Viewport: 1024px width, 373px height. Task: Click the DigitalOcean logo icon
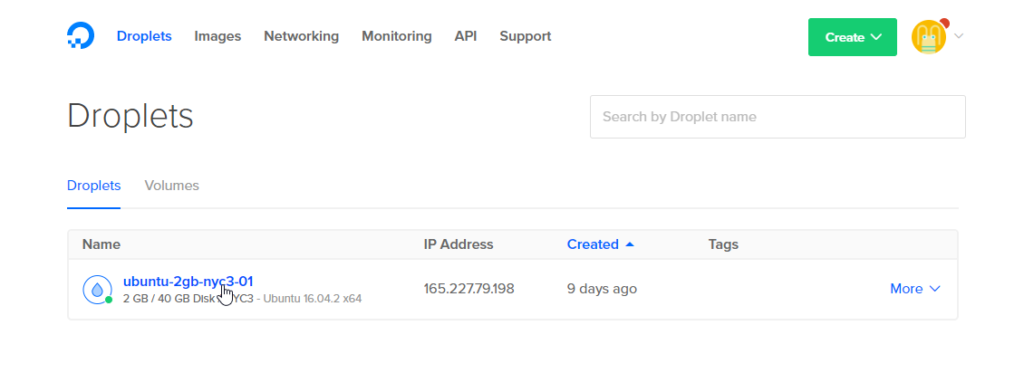tap(80, 36)
